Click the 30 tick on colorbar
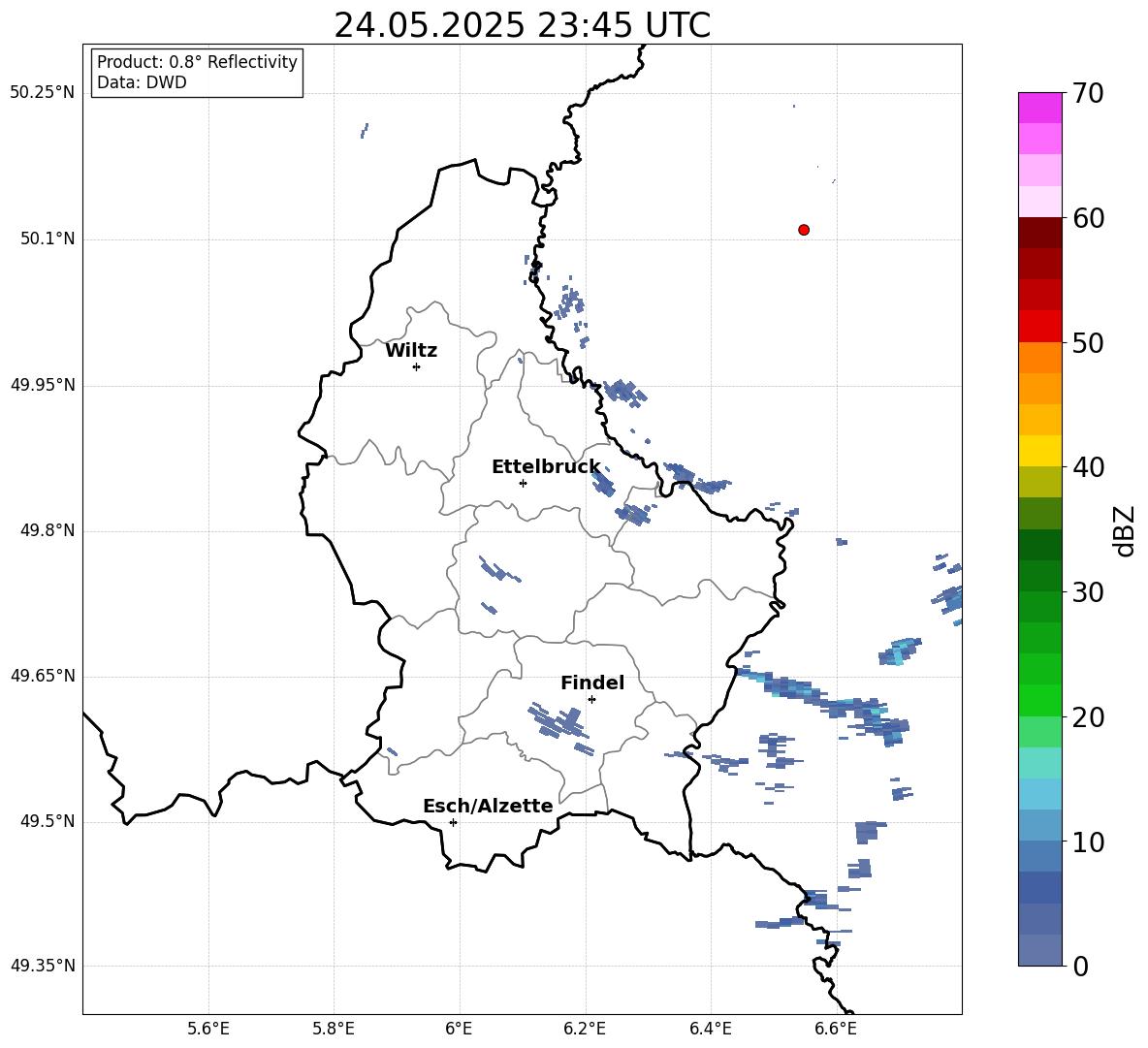 (1088, 592)
